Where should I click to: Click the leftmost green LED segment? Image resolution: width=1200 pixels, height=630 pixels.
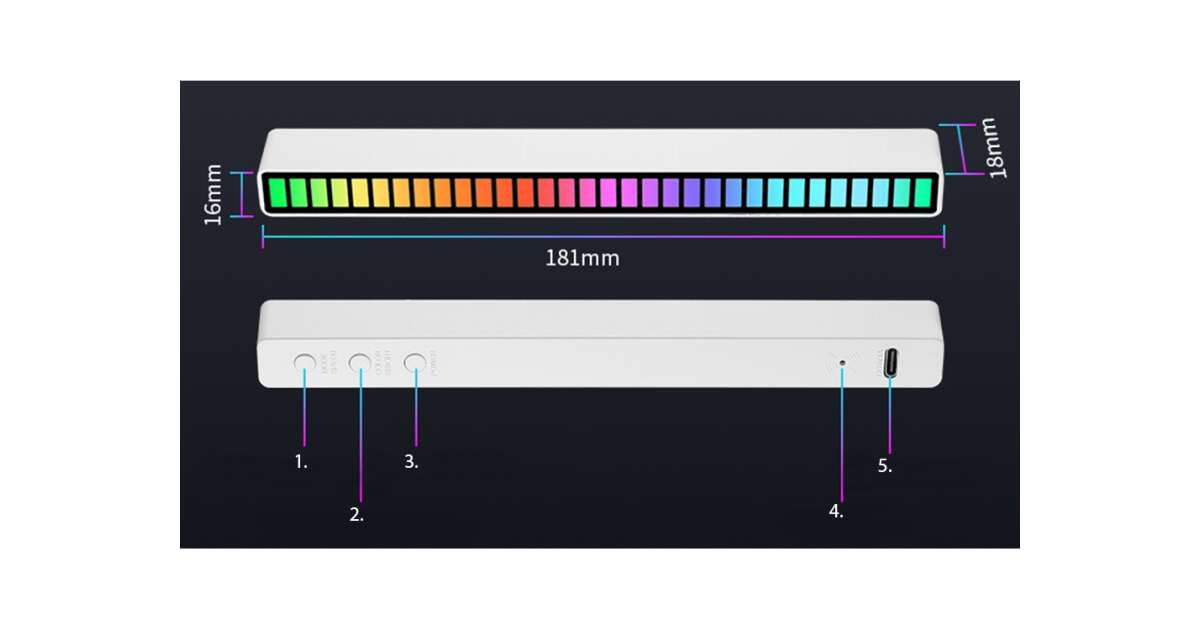tap(277, 193)
